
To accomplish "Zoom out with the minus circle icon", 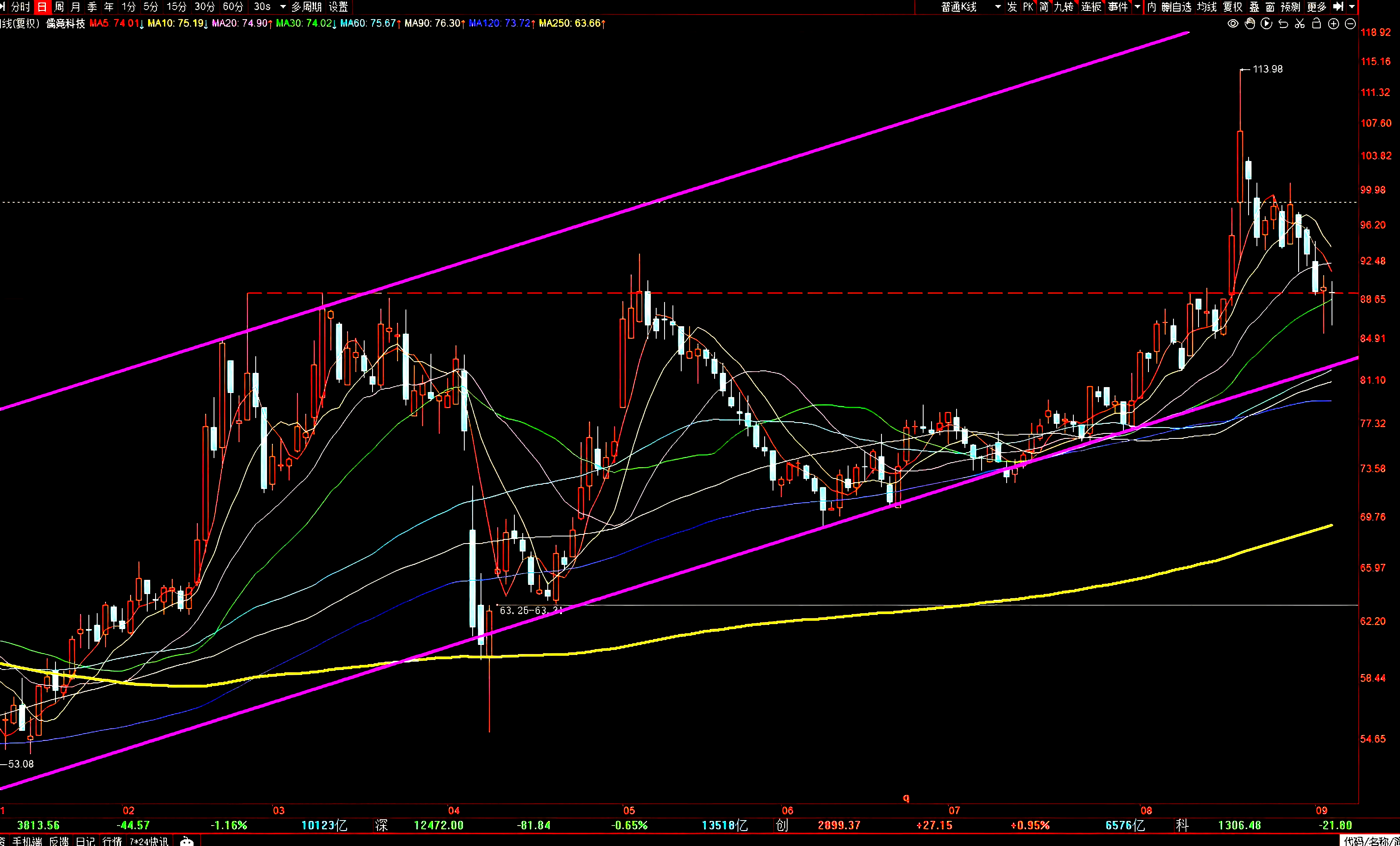I will click(1351, 24).
